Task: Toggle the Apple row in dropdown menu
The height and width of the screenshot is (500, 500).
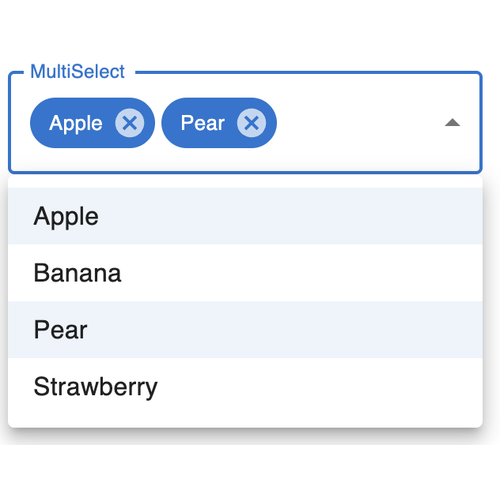Action: 245,216
